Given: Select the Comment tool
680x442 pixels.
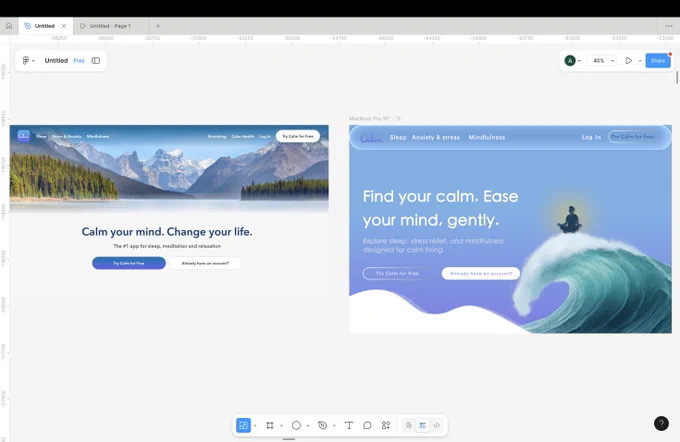Looking at the screenshot, I should click(x=367, y=425).
